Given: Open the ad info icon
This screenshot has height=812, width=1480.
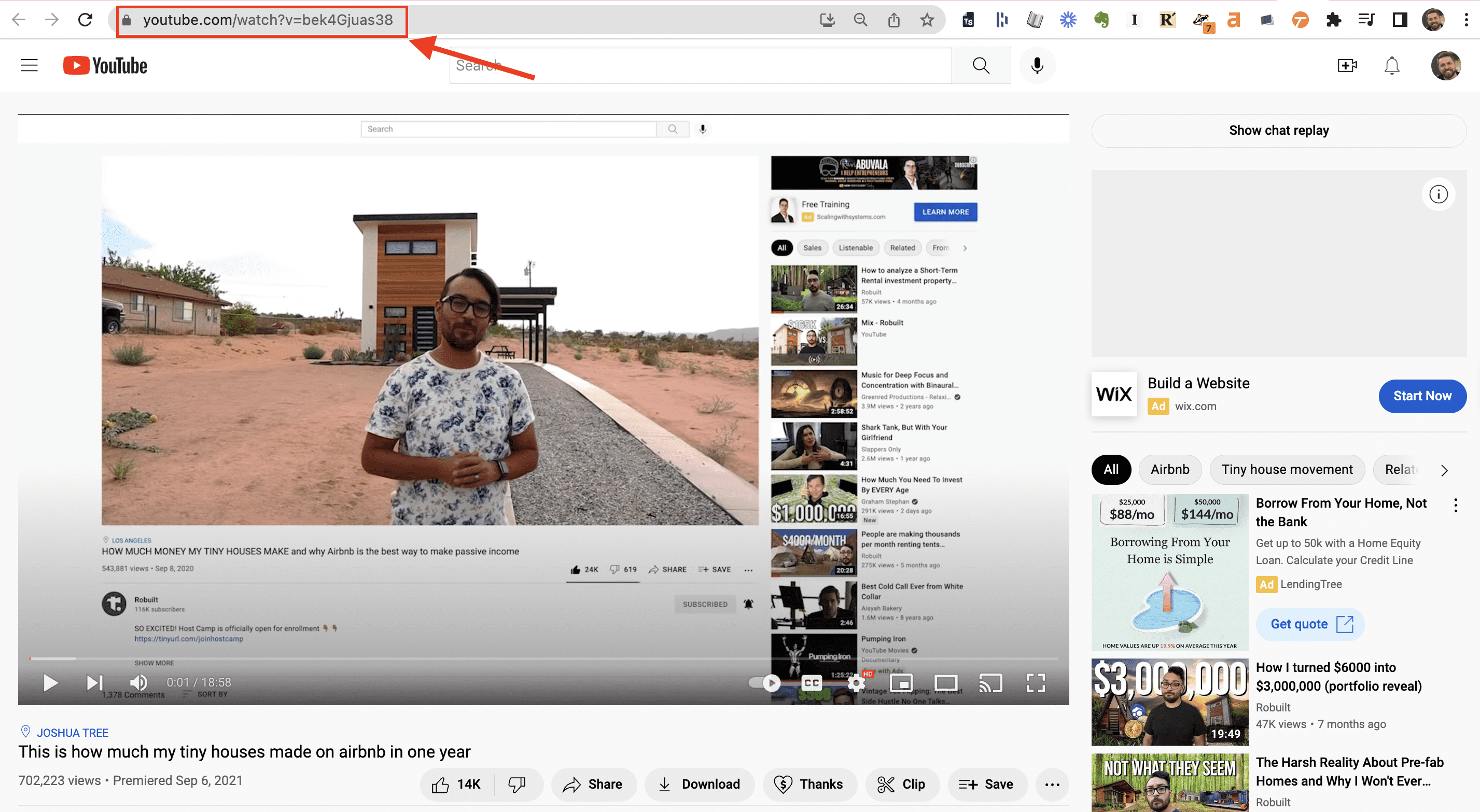Looking at the screenshot, I should click(x=1438, y=194).
